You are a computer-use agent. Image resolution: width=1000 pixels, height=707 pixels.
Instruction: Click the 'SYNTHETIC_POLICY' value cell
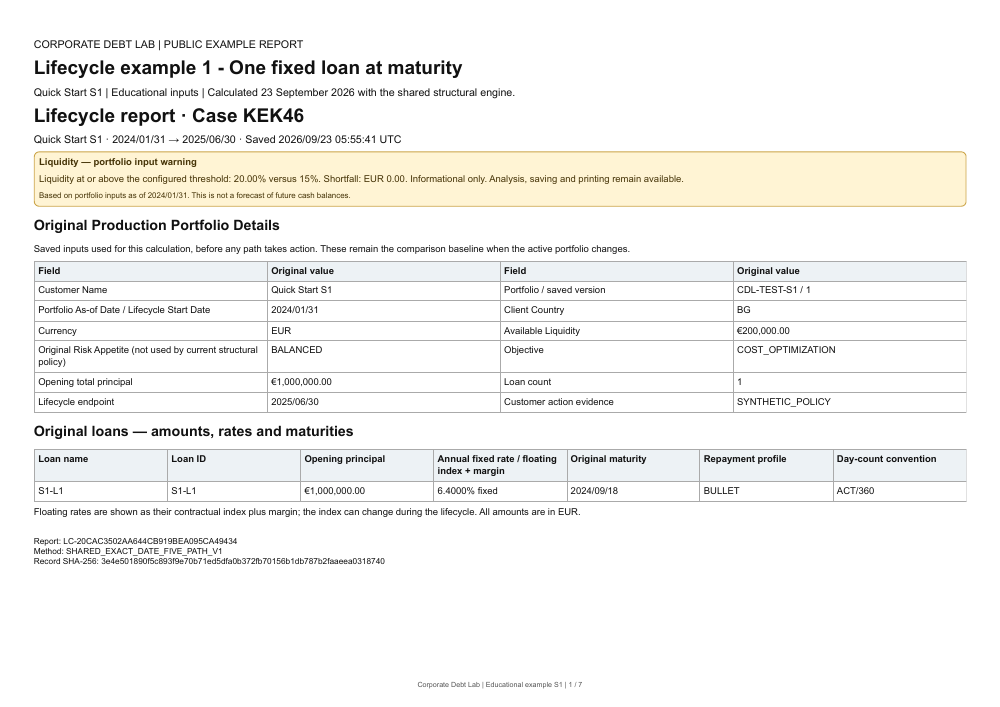click(849, 402)
